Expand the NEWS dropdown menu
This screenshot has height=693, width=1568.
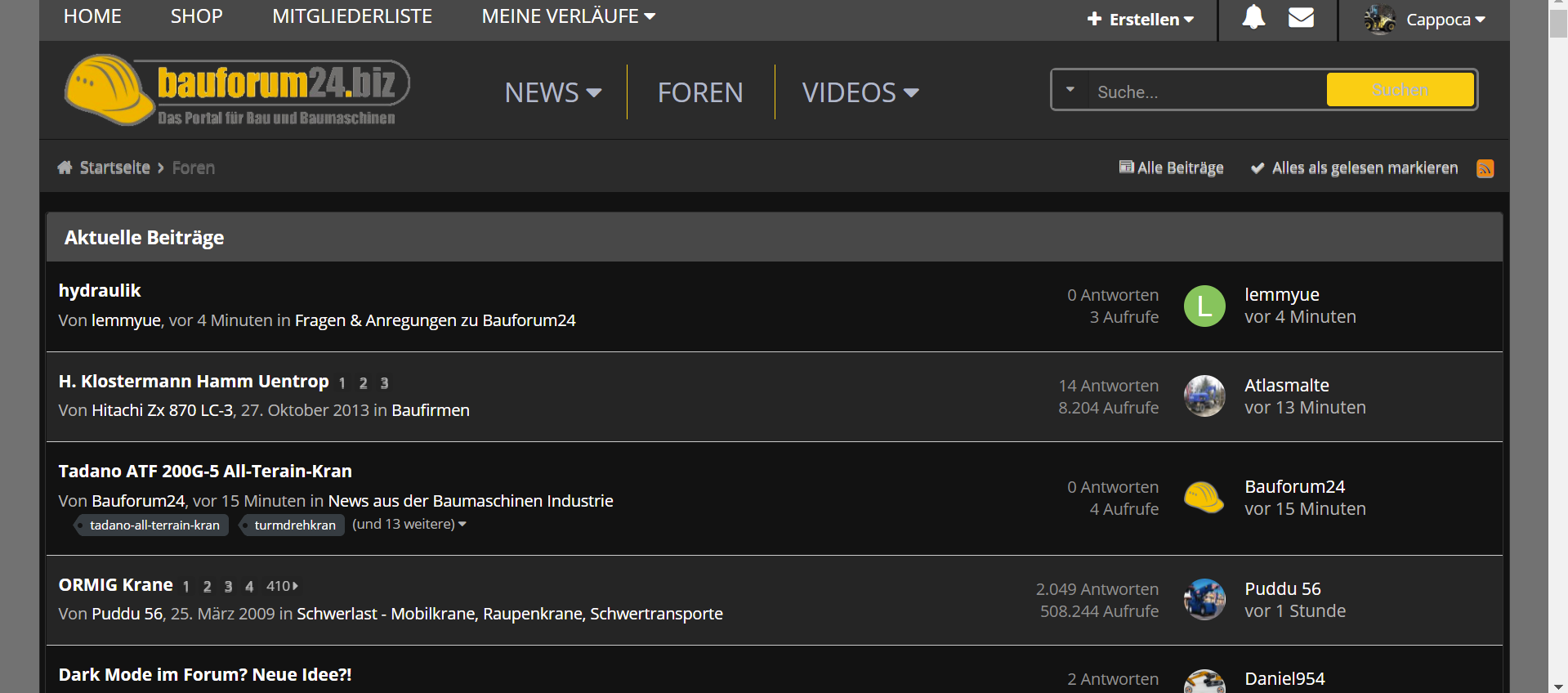pyautogui.click(x=553, y=92)
